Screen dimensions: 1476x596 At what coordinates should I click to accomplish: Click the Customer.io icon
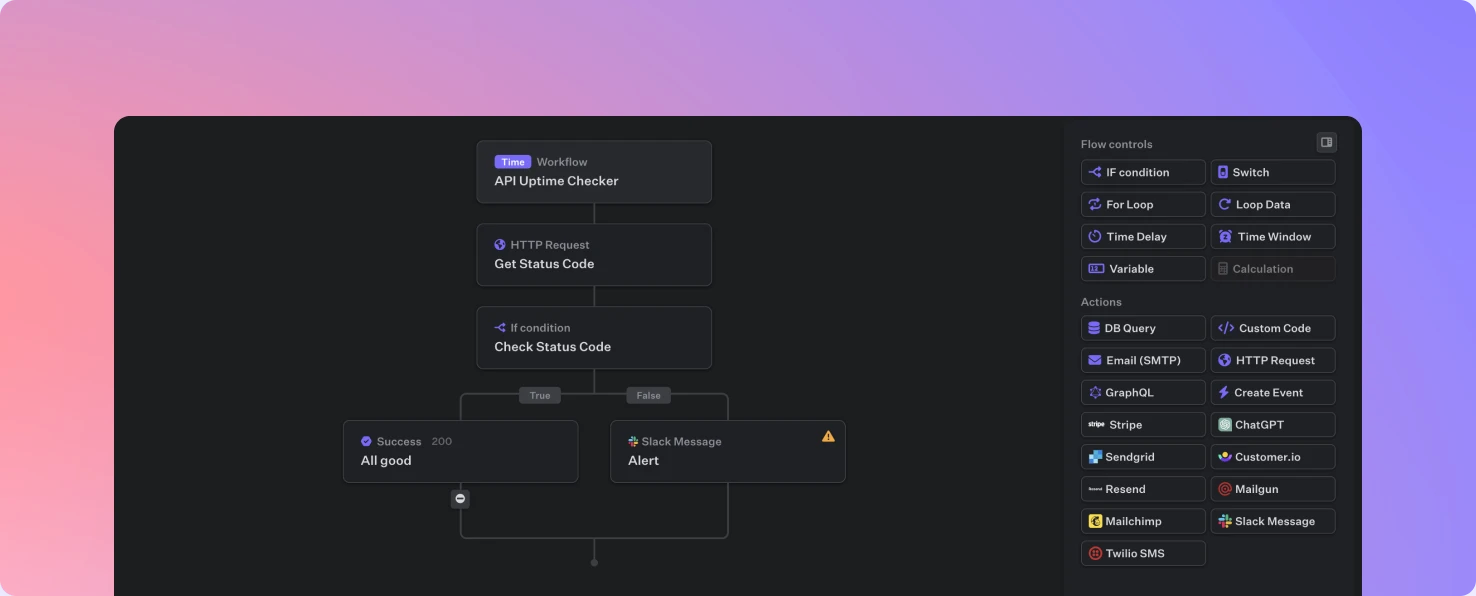(1224, 456)
